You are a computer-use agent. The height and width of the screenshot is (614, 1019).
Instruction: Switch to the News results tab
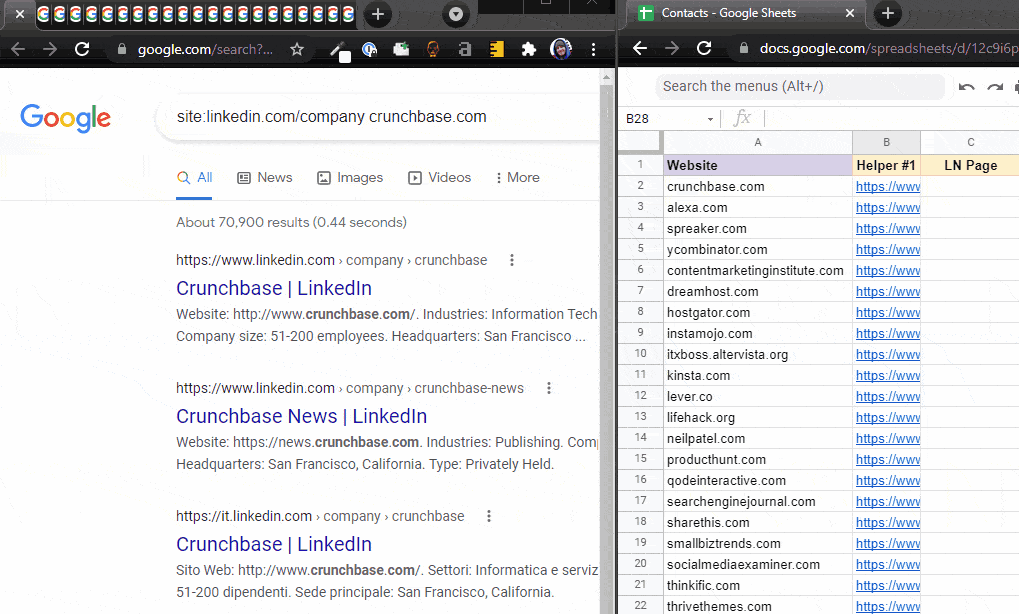264,177
